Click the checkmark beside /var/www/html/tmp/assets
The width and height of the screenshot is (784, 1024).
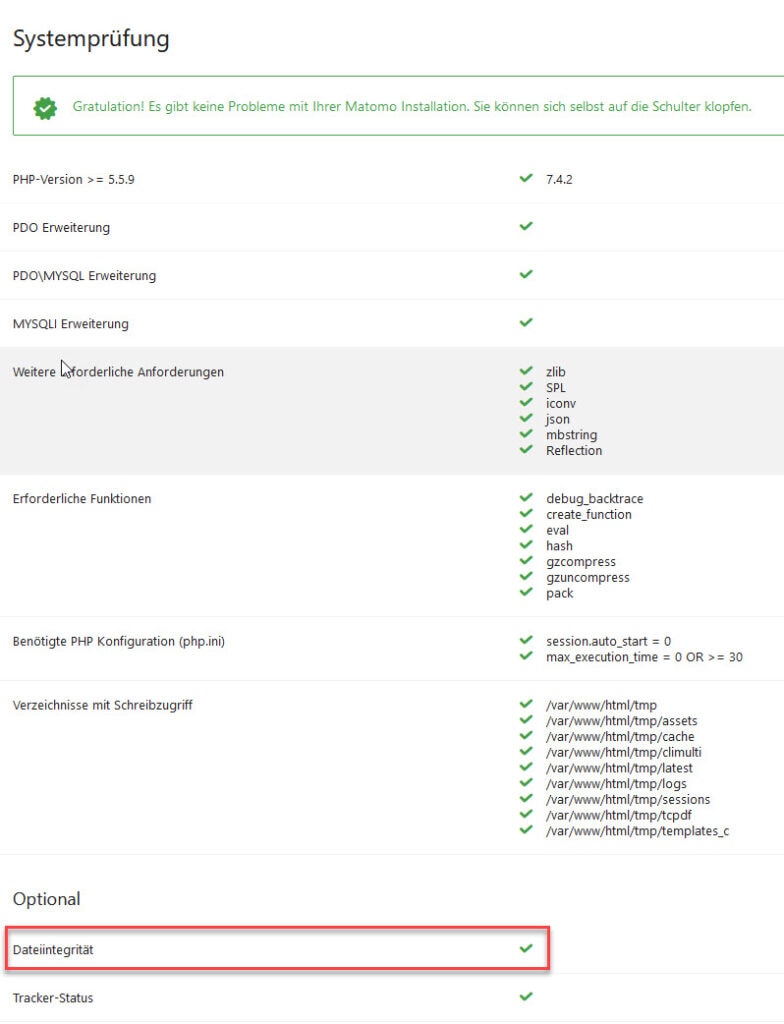coord(526,719)
